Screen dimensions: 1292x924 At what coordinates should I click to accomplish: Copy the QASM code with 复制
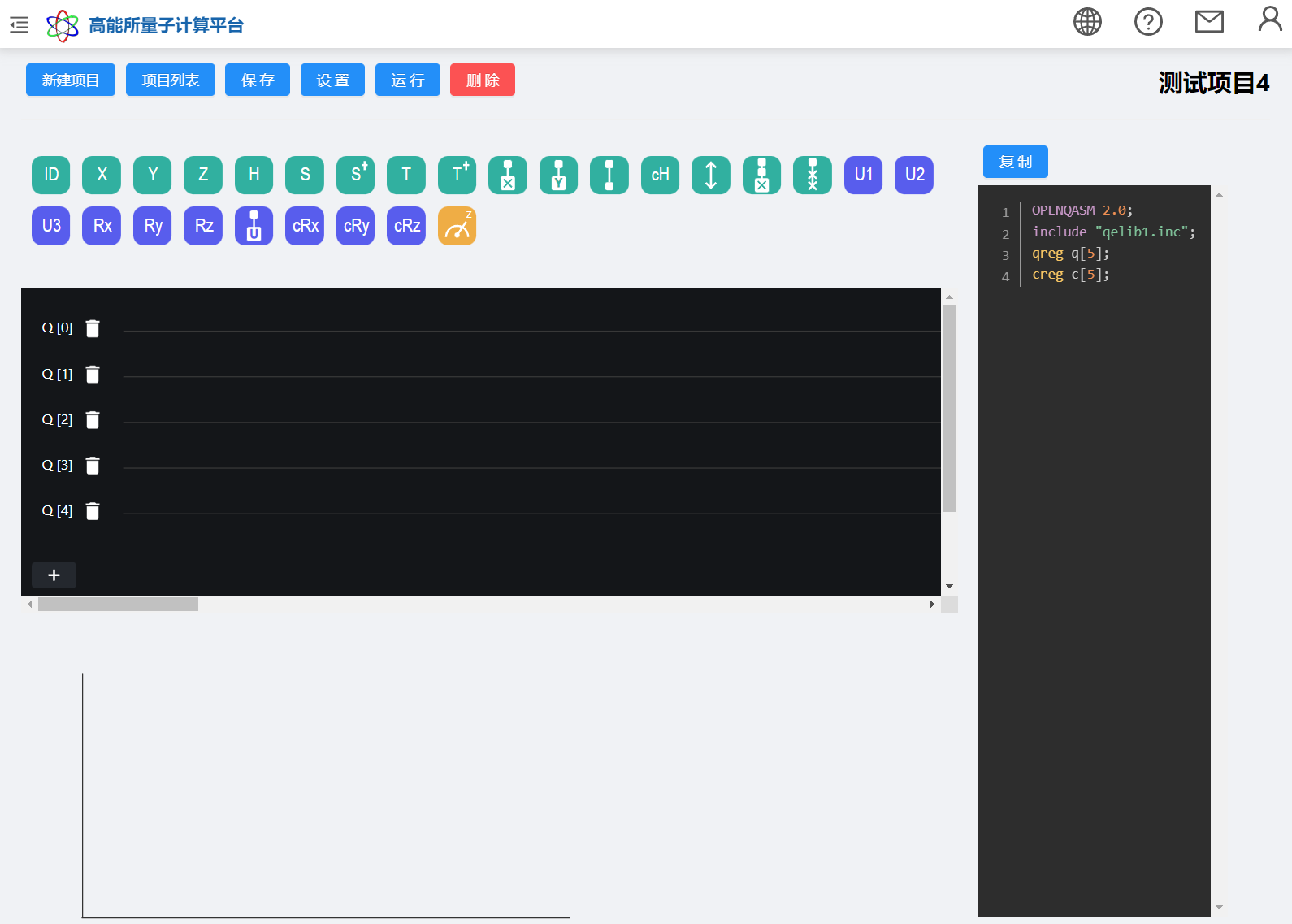coord(1016,162)
